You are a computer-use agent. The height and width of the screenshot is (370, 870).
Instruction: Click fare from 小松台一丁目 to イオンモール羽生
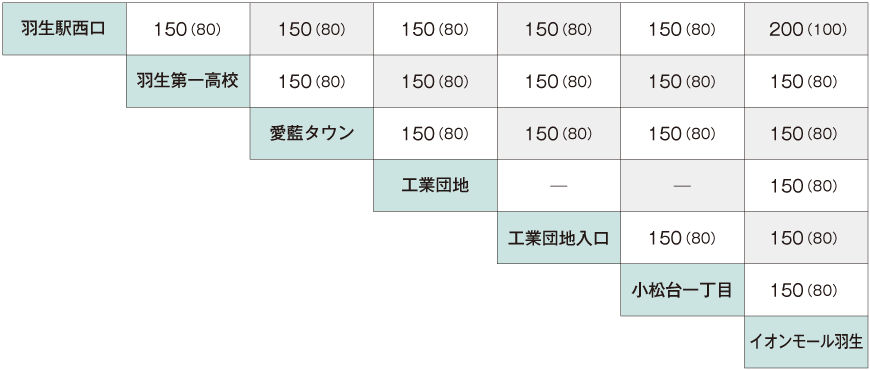[806, 290]
